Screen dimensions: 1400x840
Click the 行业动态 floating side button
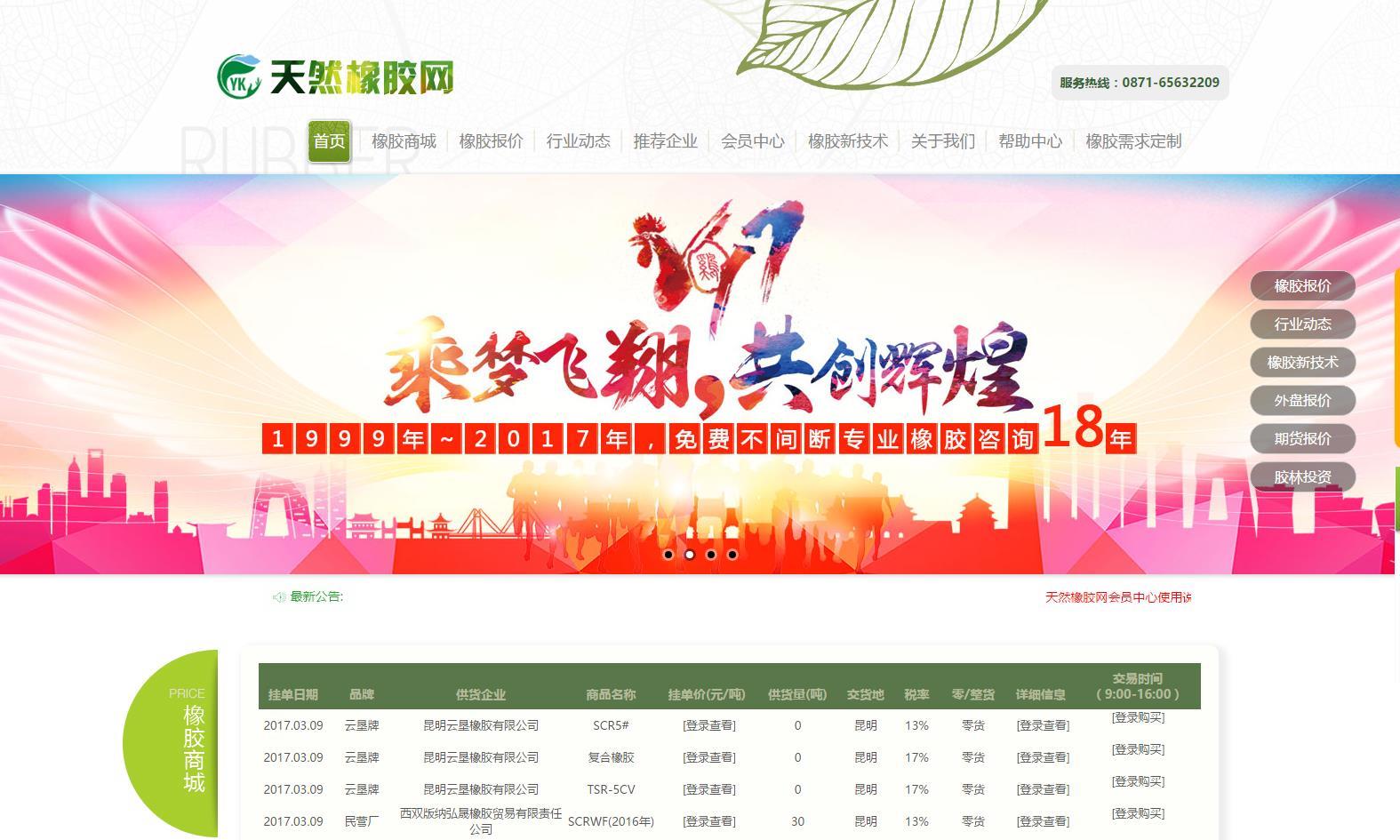[x=1302, y=324]
